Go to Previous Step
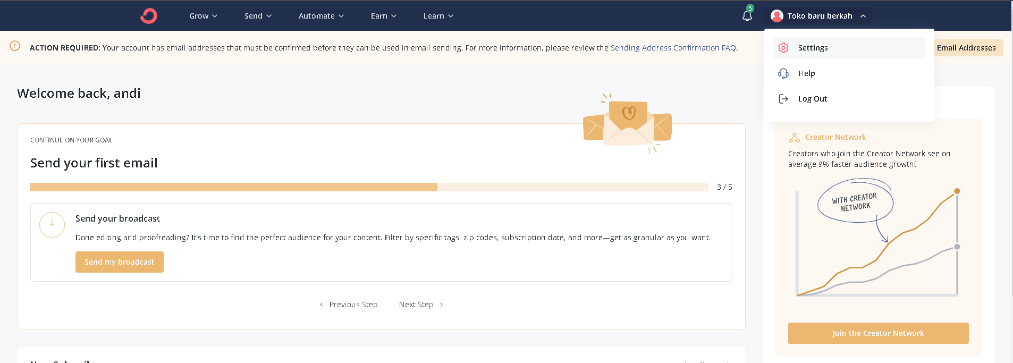This screenshot has width=1013, height=363. click(x=349, y=304)
